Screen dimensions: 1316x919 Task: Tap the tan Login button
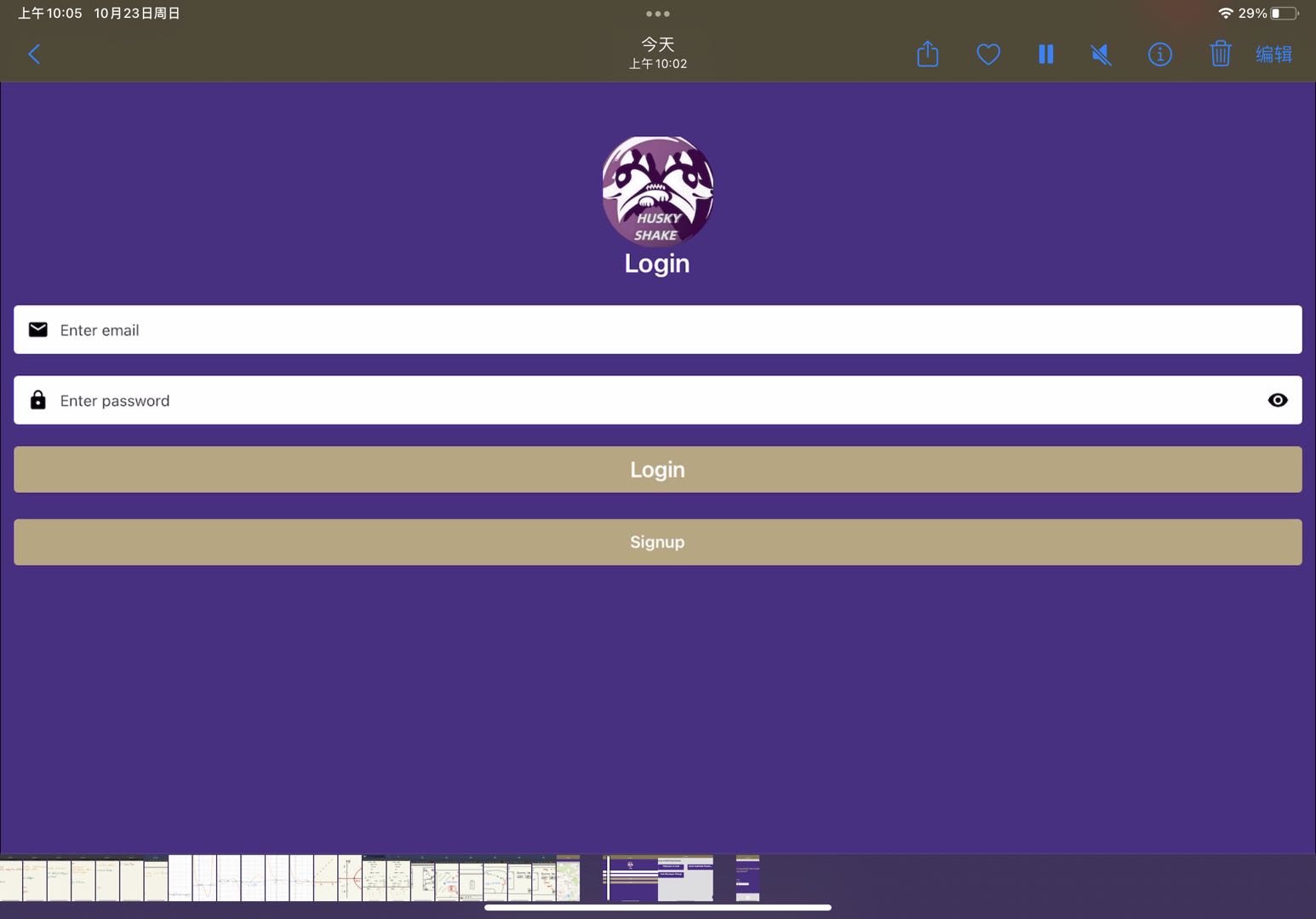tap(657, 470)
